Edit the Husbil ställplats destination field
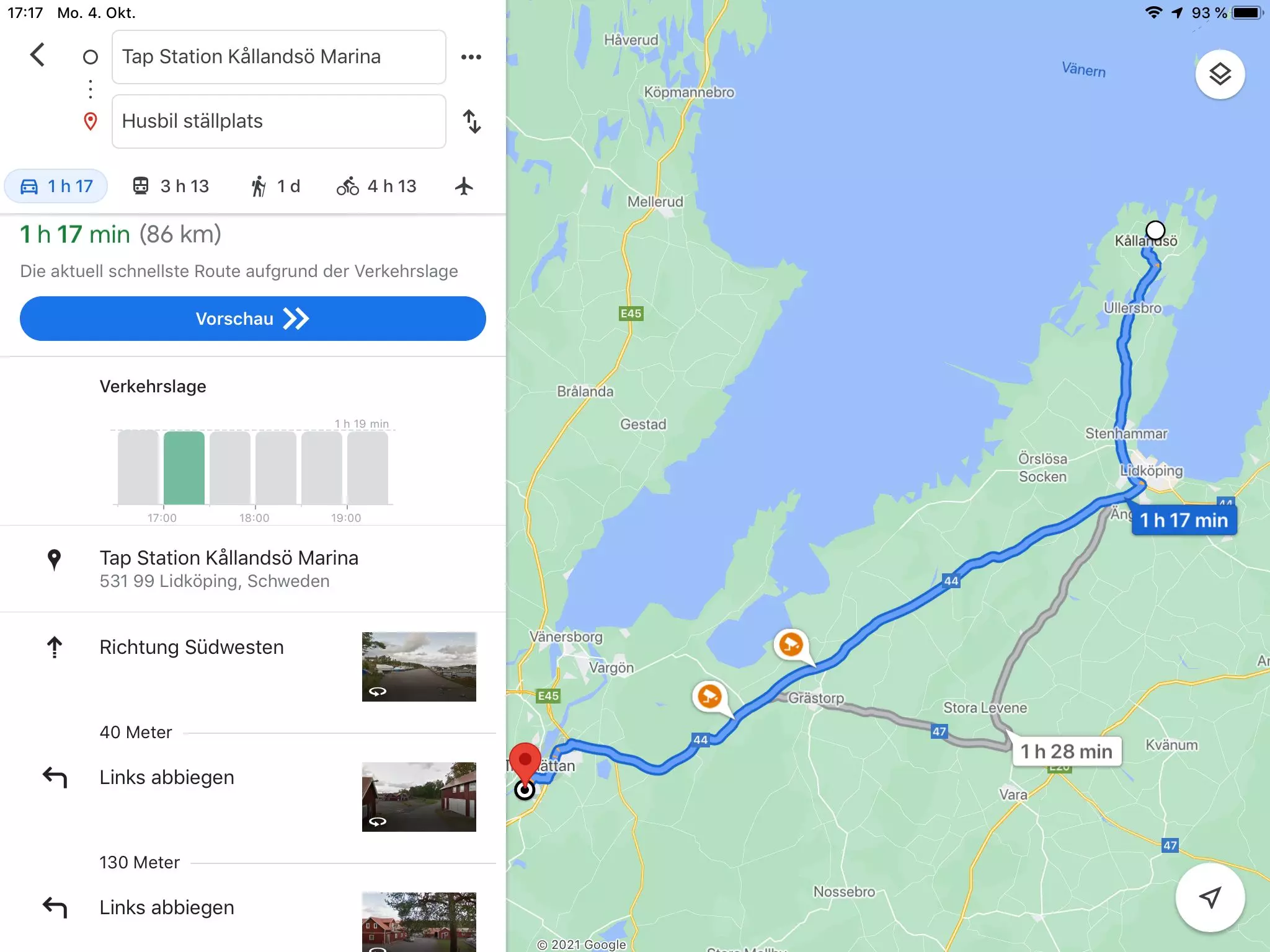This screenshot has height=952, width=1270. coord(279,121)
